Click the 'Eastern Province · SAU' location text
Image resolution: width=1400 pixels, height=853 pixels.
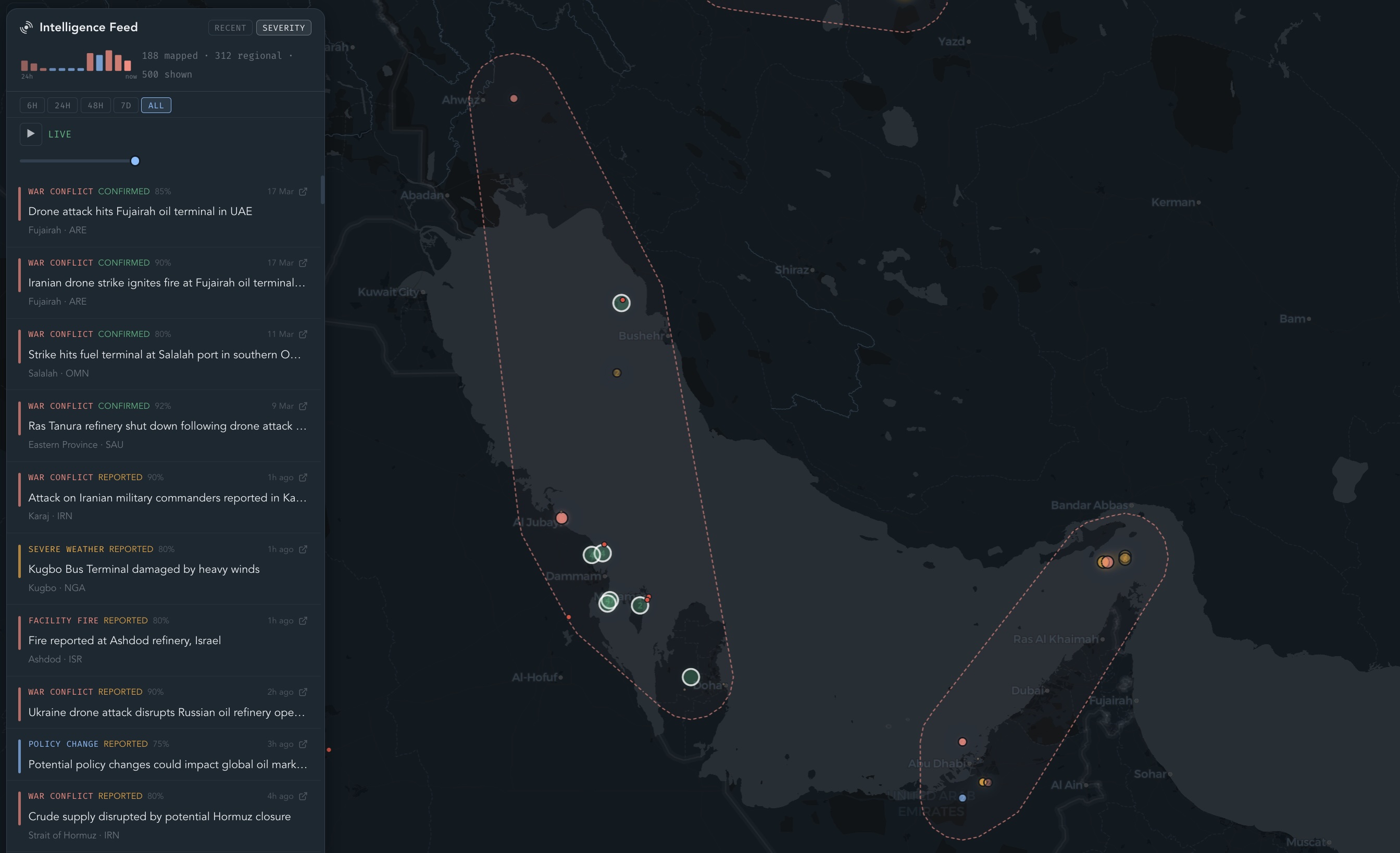pyautogui.click(x=76, y=445)
